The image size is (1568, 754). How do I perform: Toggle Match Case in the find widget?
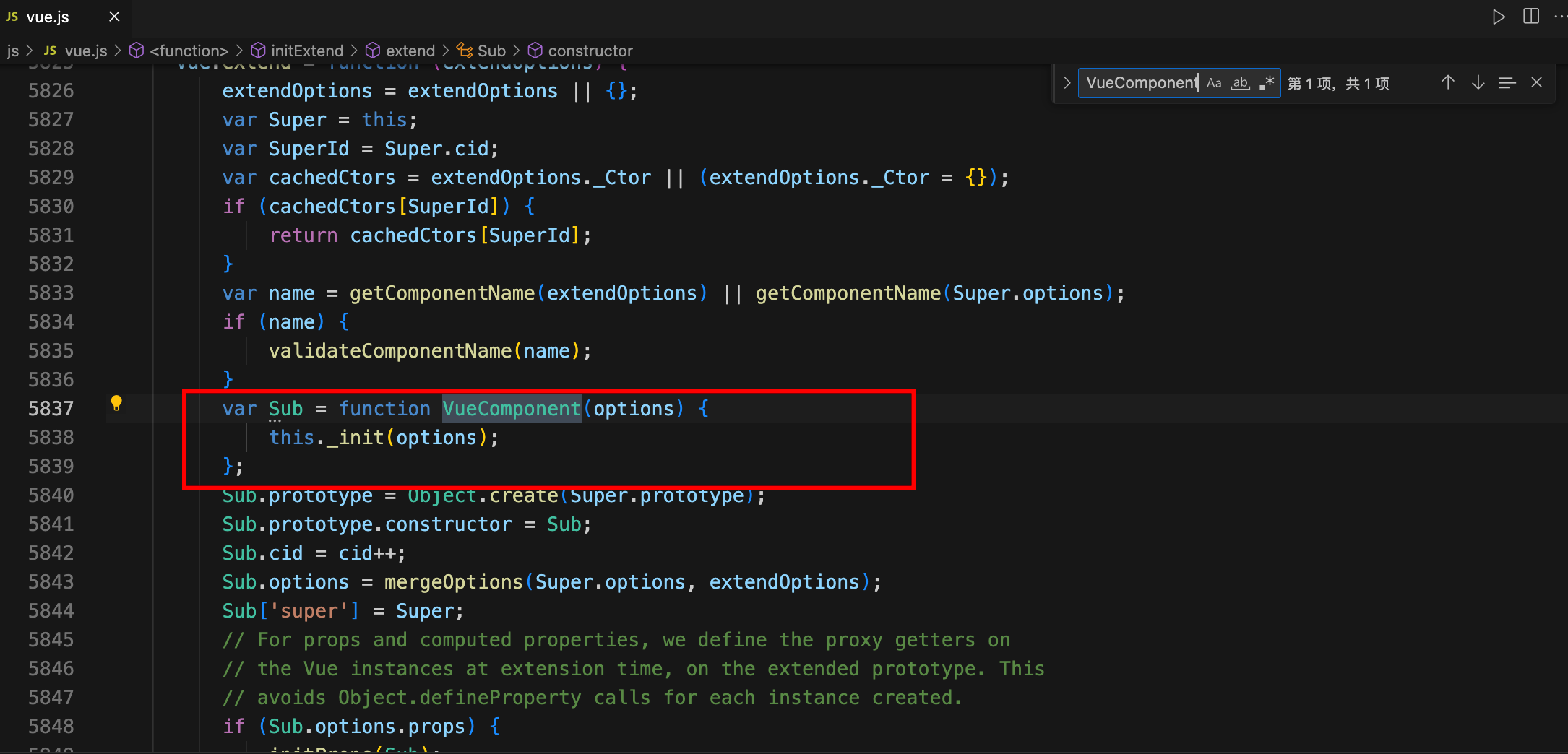pyautogui.click(x=1215, y=83)
